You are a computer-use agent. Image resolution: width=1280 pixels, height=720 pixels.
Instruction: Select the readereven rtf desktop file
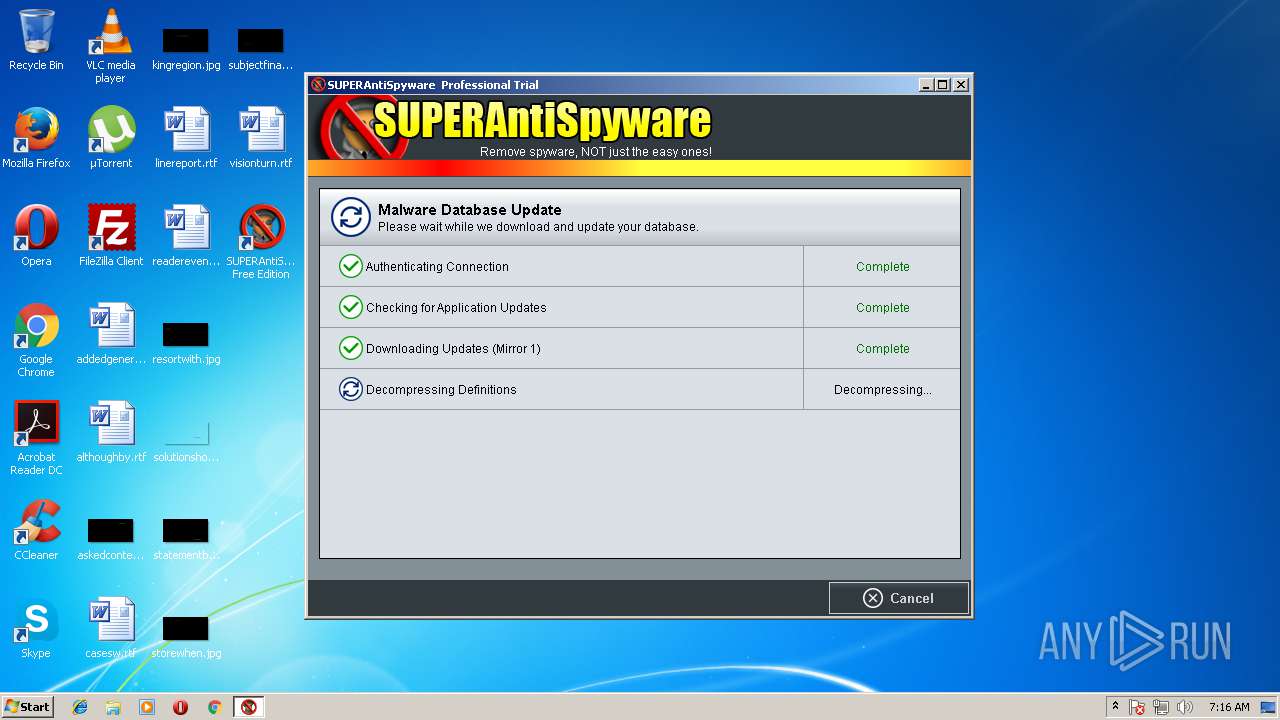186,236
